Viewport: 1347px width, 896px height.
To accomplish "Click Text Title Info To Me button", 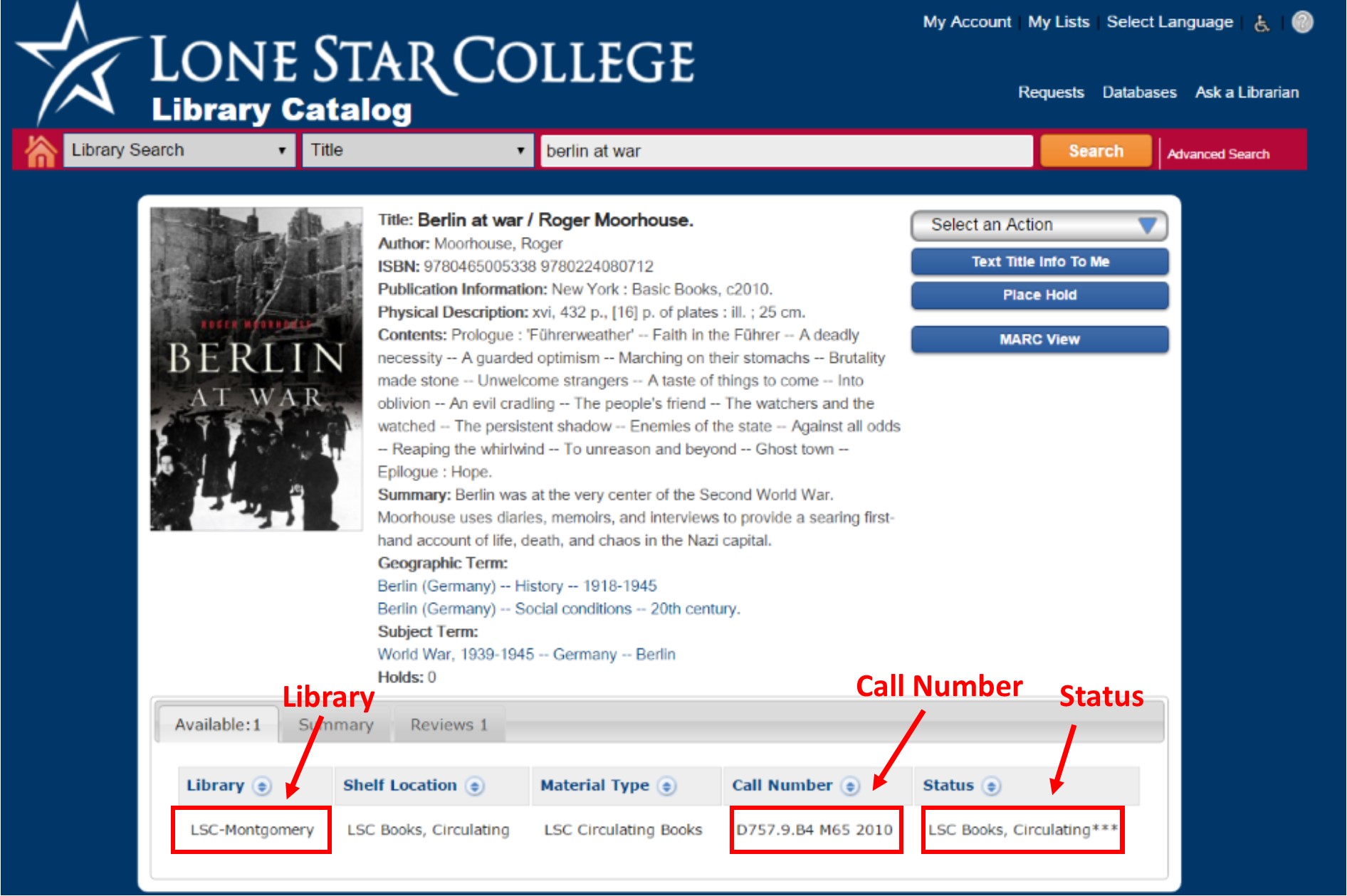I will (x=1039, y=262).
